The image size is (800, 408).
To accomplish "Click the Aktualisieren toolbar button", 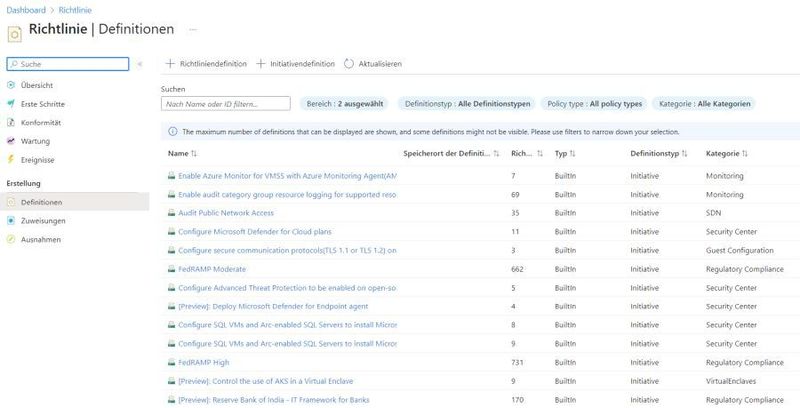I will 373,64.
